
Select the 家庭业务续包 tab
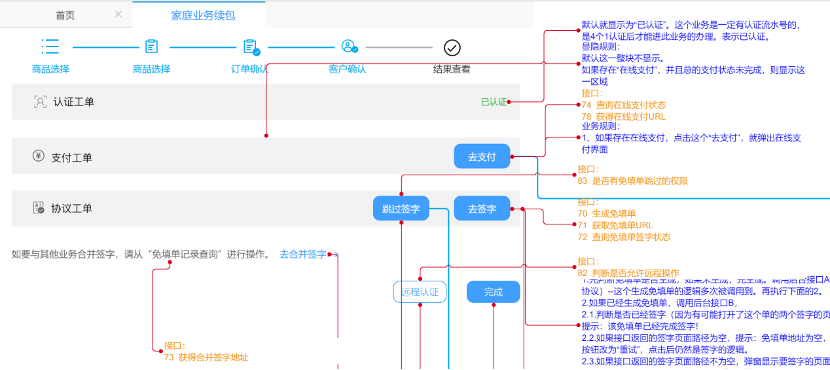(203, 15)
